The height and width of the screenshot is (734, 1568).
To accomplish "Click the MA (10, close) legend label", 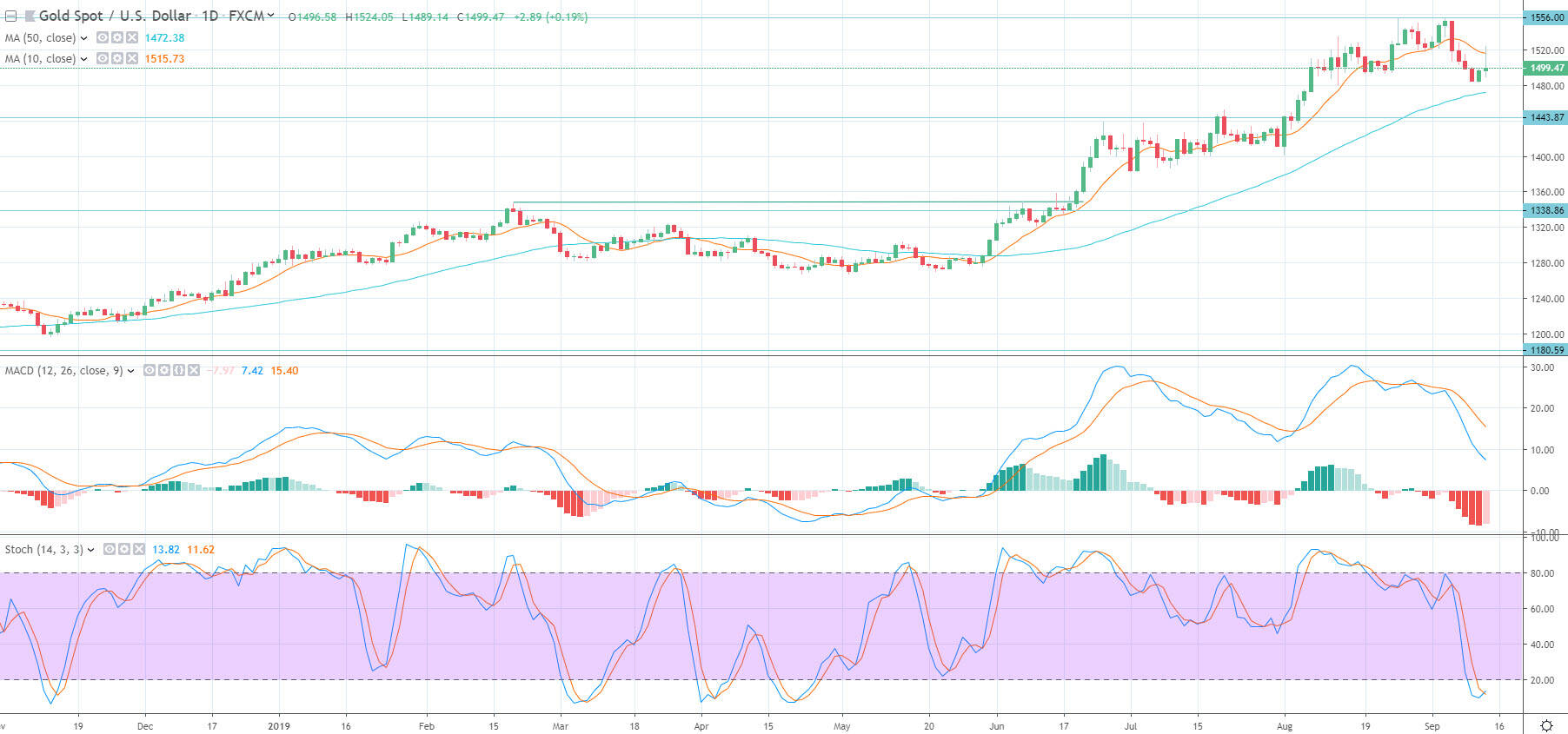I will pyautogui.click(x=40, y=59).
